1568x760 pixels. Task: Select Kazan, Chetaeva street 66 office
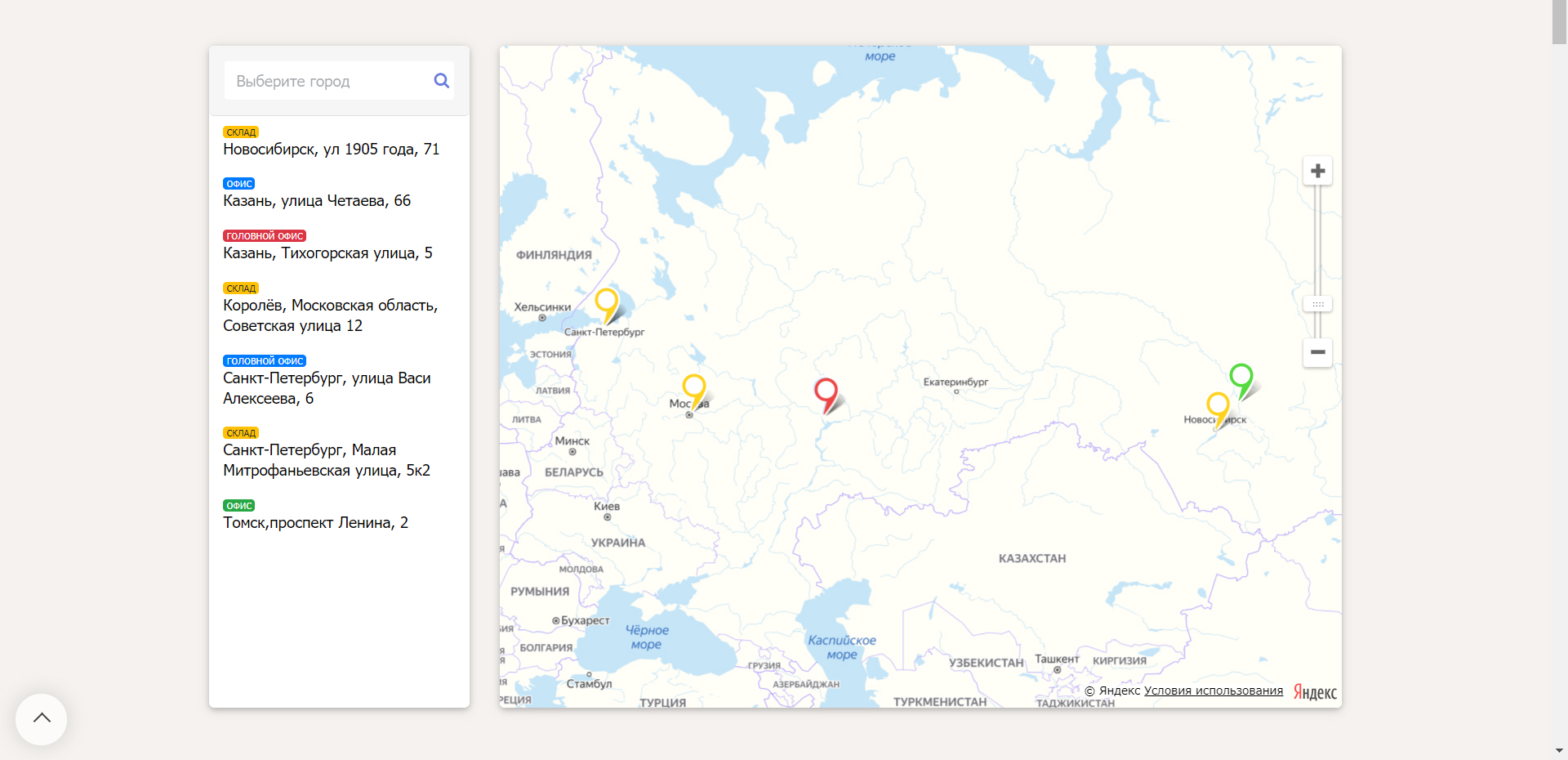point(317,201)
